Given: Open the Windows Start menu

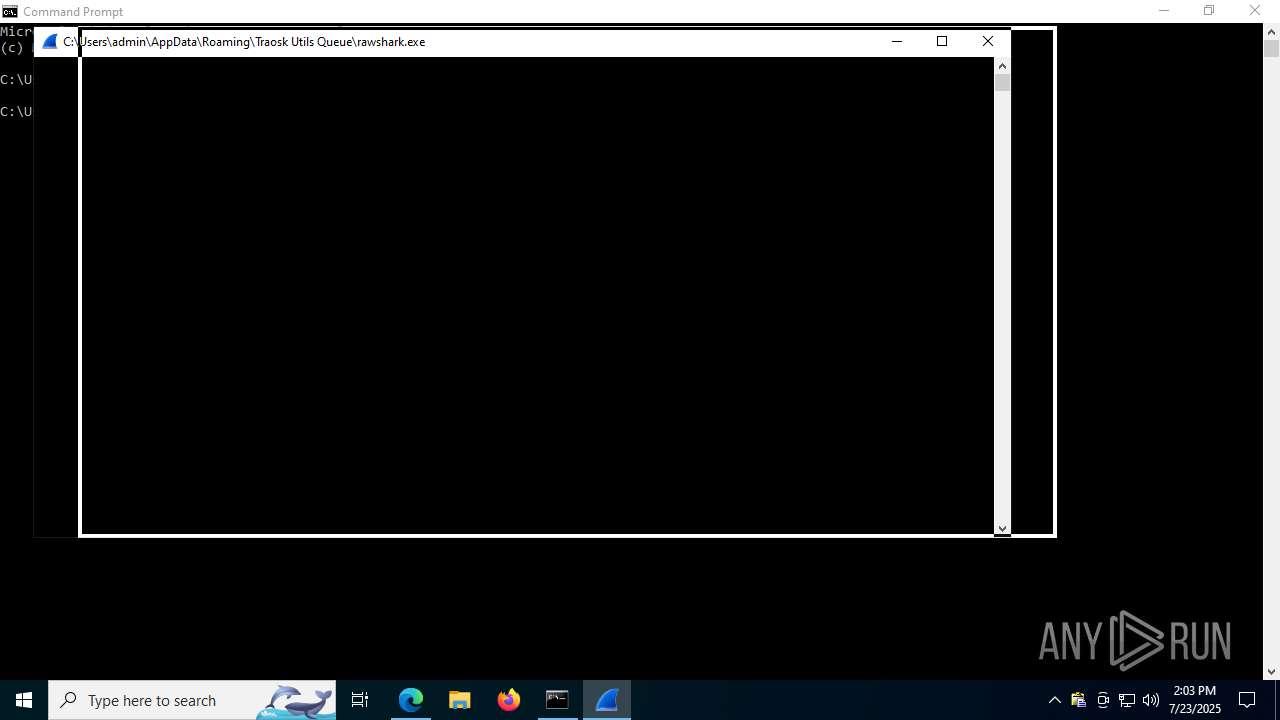Looking at the screenshot, I should pos(24,700).
